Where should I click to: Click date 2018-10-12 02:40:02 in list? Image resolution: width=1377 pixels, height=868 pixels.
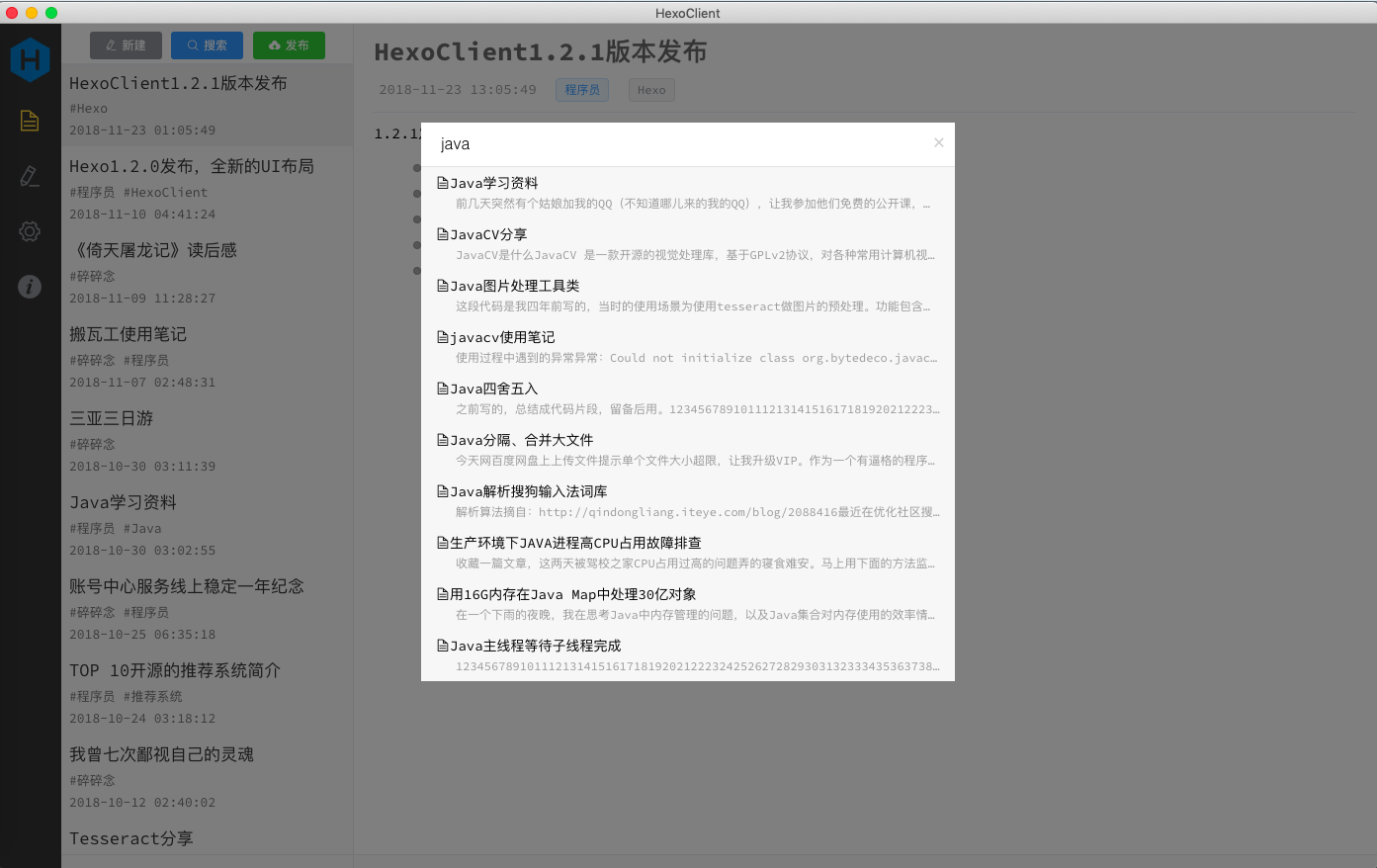coord(142,802)
